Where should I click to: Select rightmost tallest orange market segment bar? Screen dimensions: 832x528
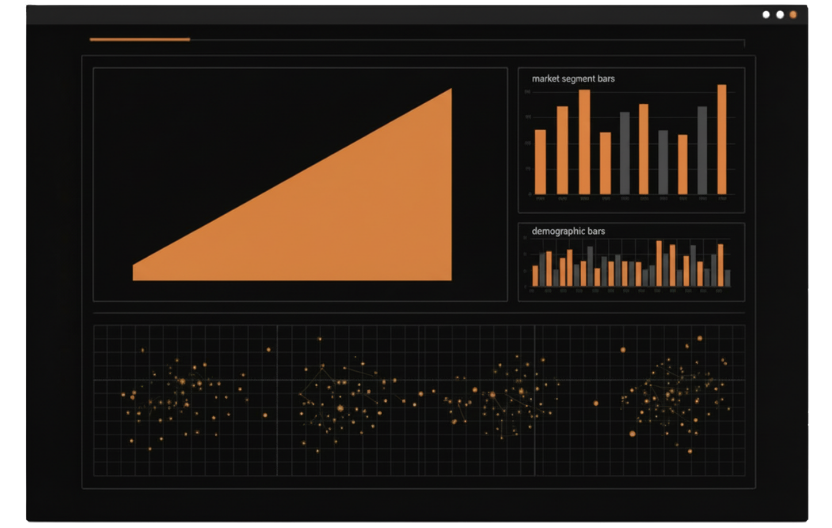coord(722,140)
